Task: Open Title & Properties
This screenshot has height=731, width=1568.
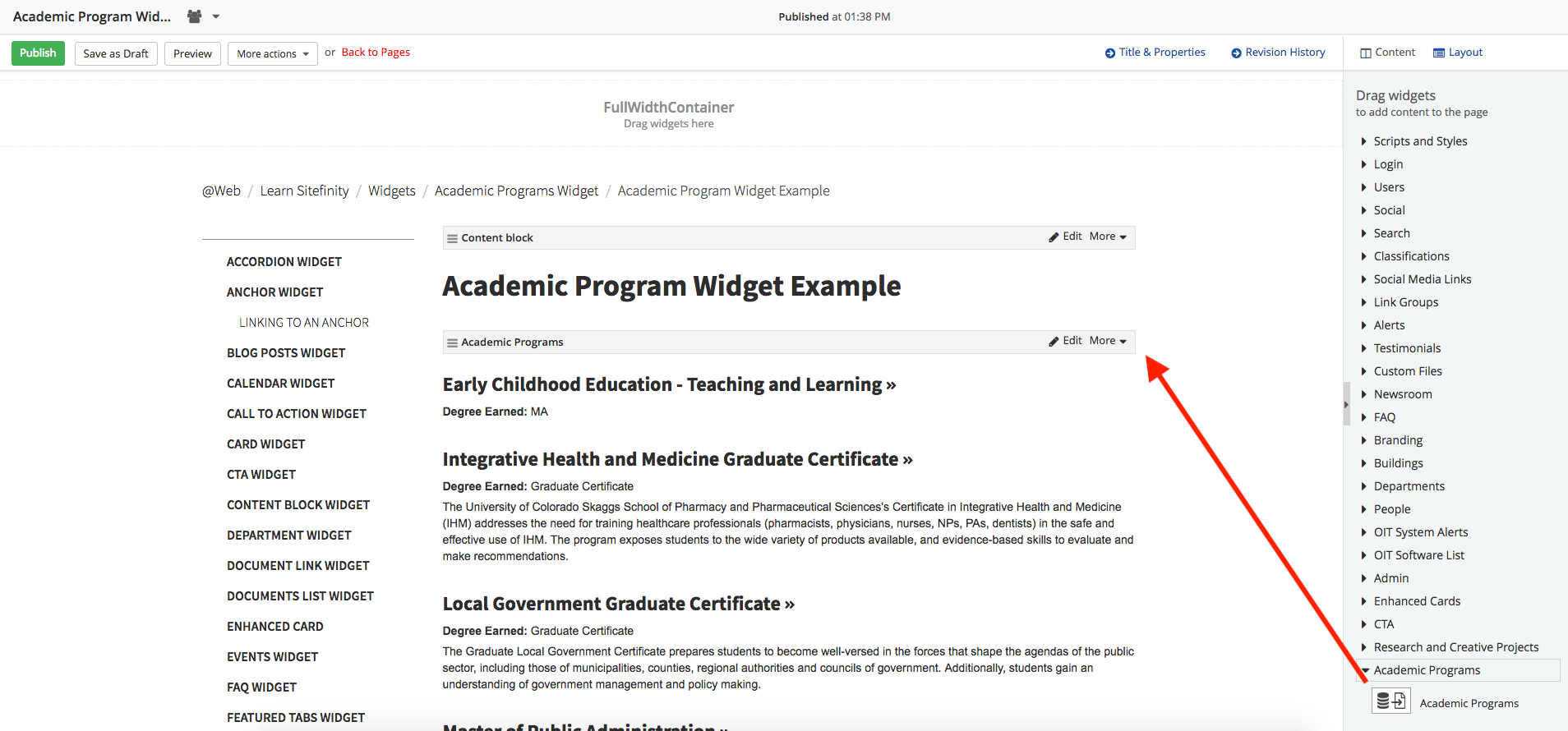Action: (1162, 52)
